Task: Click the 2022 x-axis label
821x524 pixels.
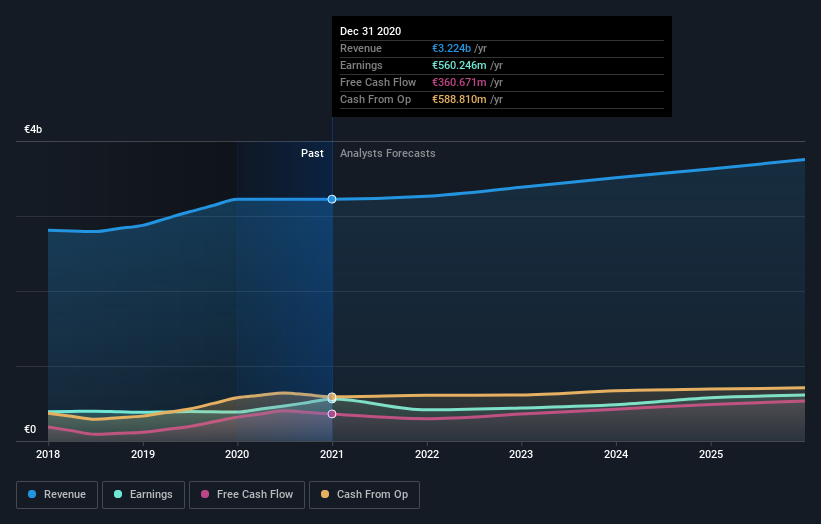Action: coord(427,454)
